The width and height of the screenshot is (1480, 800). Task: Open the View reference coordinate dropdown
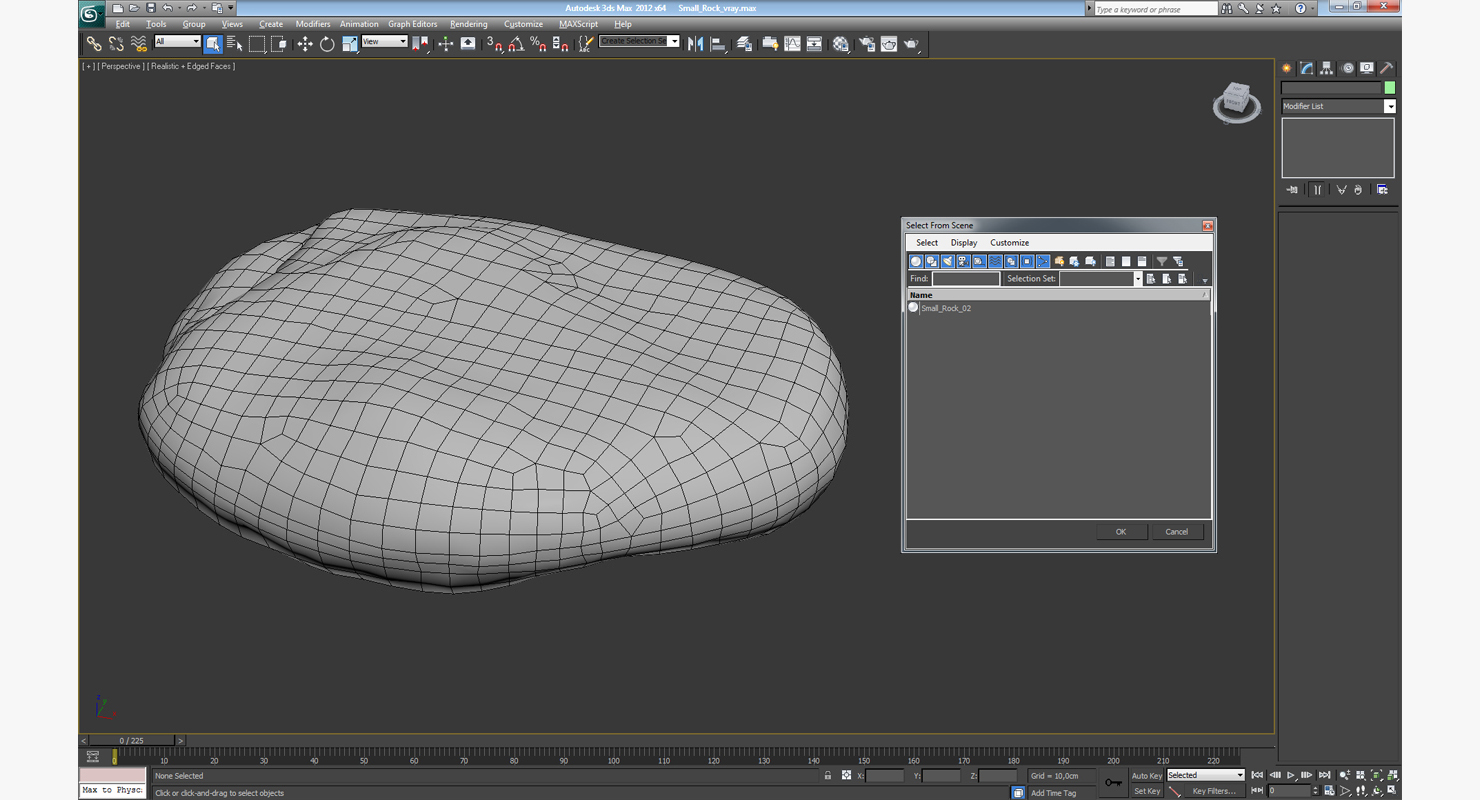pyautogui.click(x=384, y=42)
